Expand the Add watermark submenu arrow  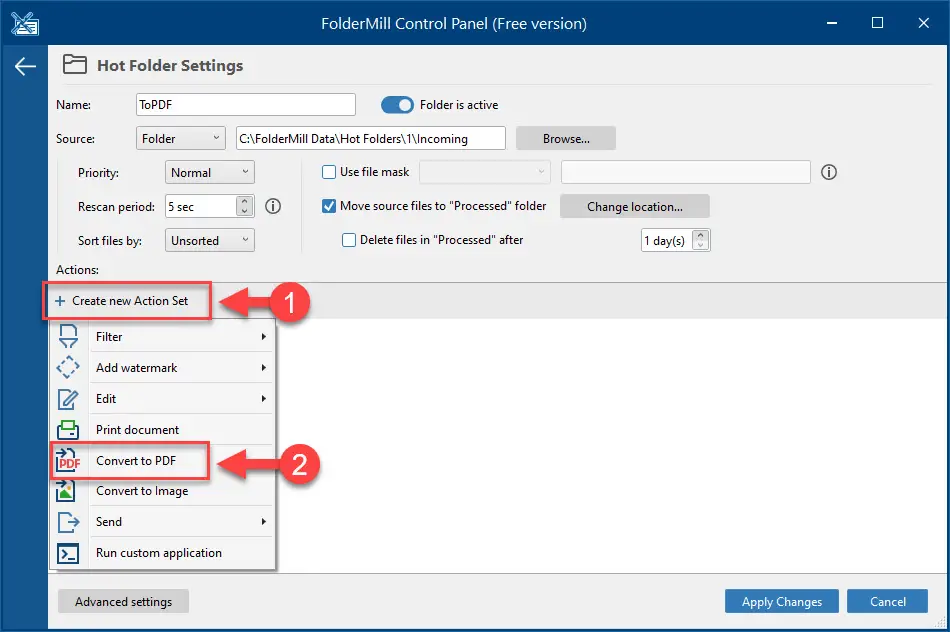264,367
